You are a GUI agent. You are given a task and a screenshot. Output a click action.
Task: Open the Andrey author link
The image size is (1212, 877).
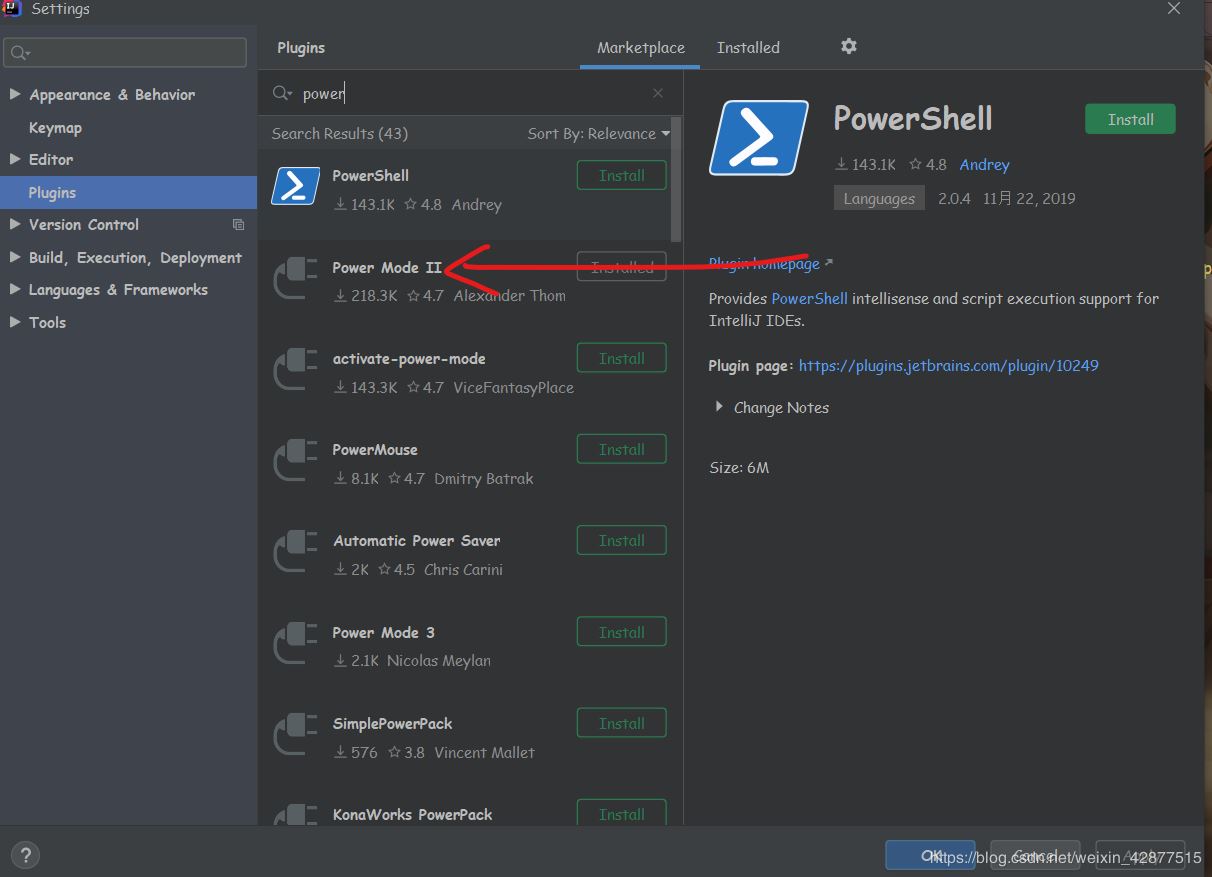click(x=984, y=165)
